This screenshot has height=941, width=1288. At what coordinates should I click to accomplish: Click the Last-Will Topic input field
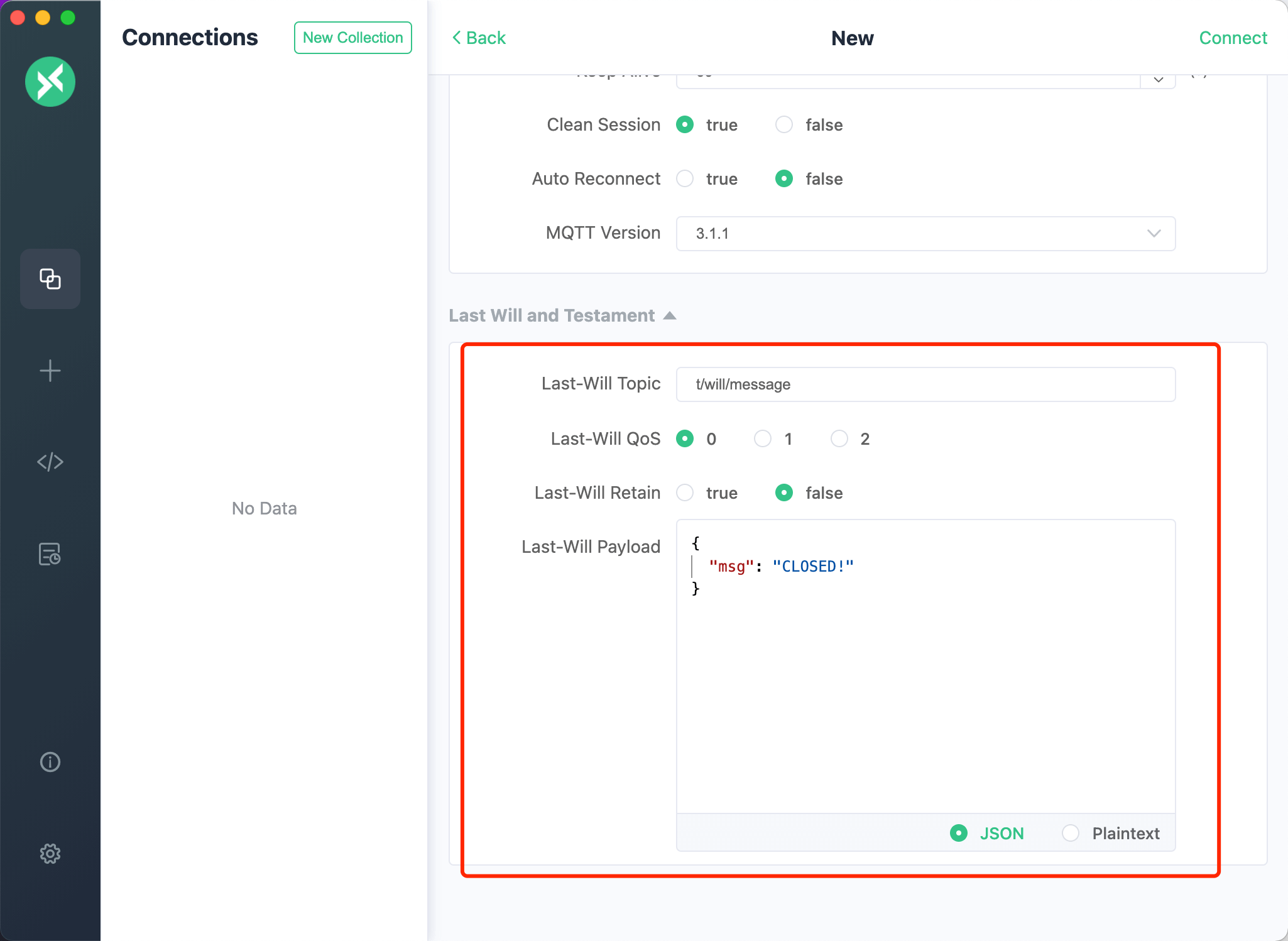pos(925,384)
